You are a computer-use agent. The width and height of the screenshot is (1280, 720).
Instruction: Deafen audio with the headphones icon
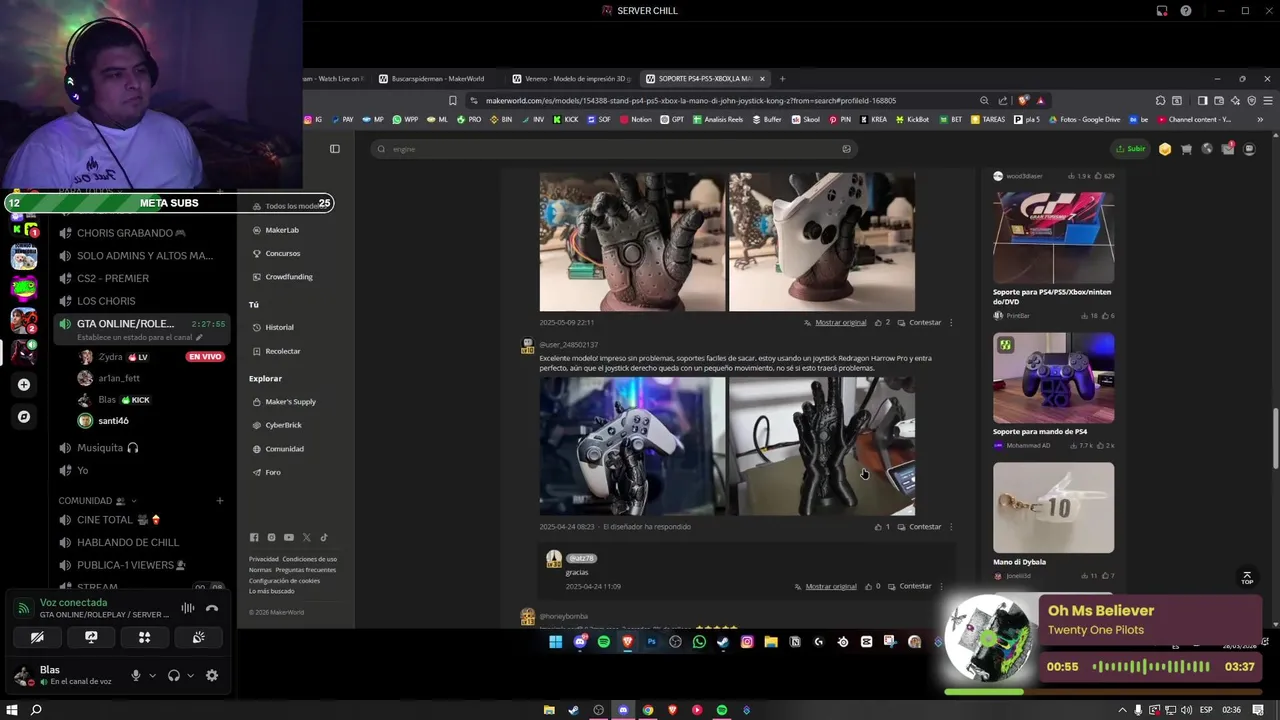click(x=174, y=676)
